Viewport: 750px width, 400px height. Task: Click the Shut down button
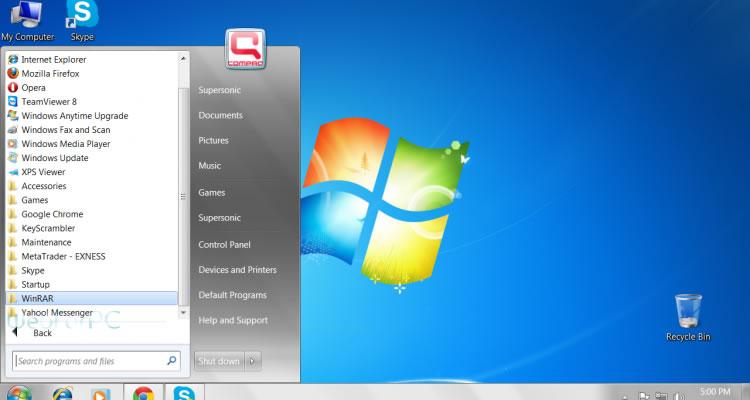[219, 361]
